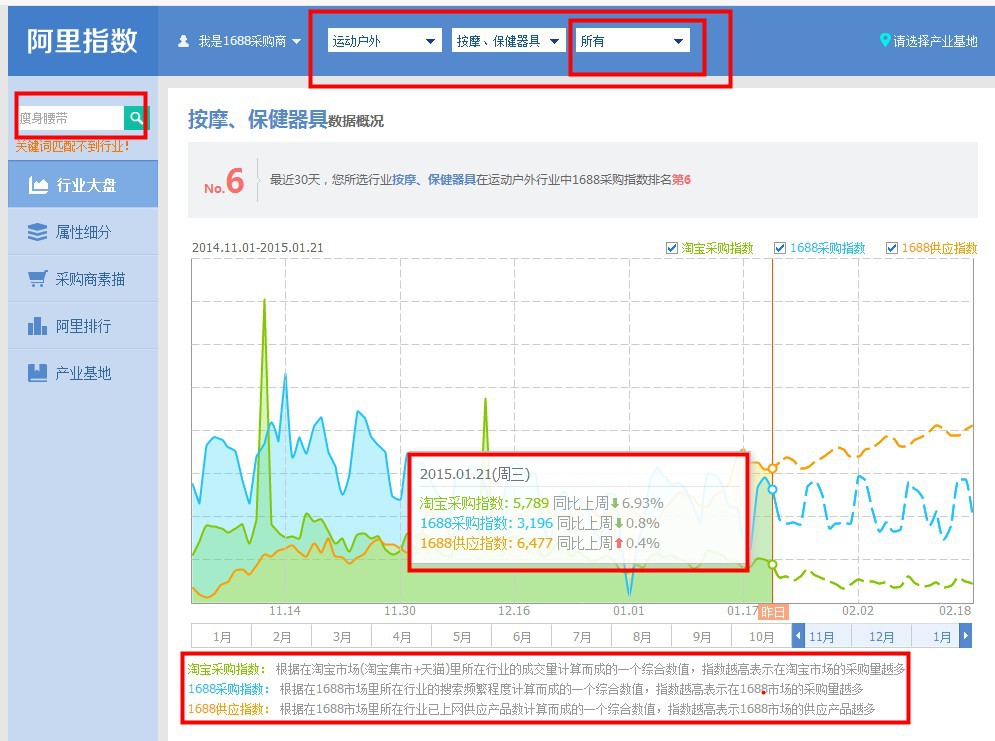Click the left arrow on month timeline
The width and height of the screenshot is (995, 741).
point(798,636)
